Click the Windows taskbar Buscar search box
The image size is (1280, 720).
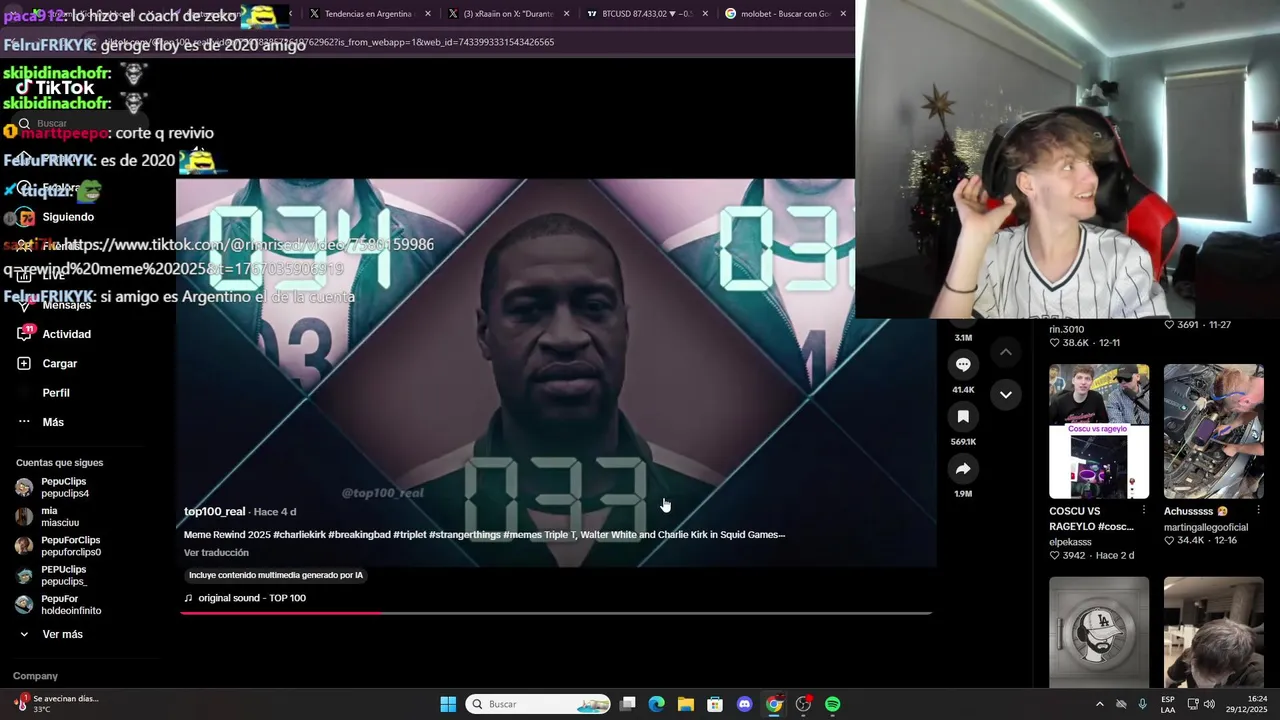point(538,704)
